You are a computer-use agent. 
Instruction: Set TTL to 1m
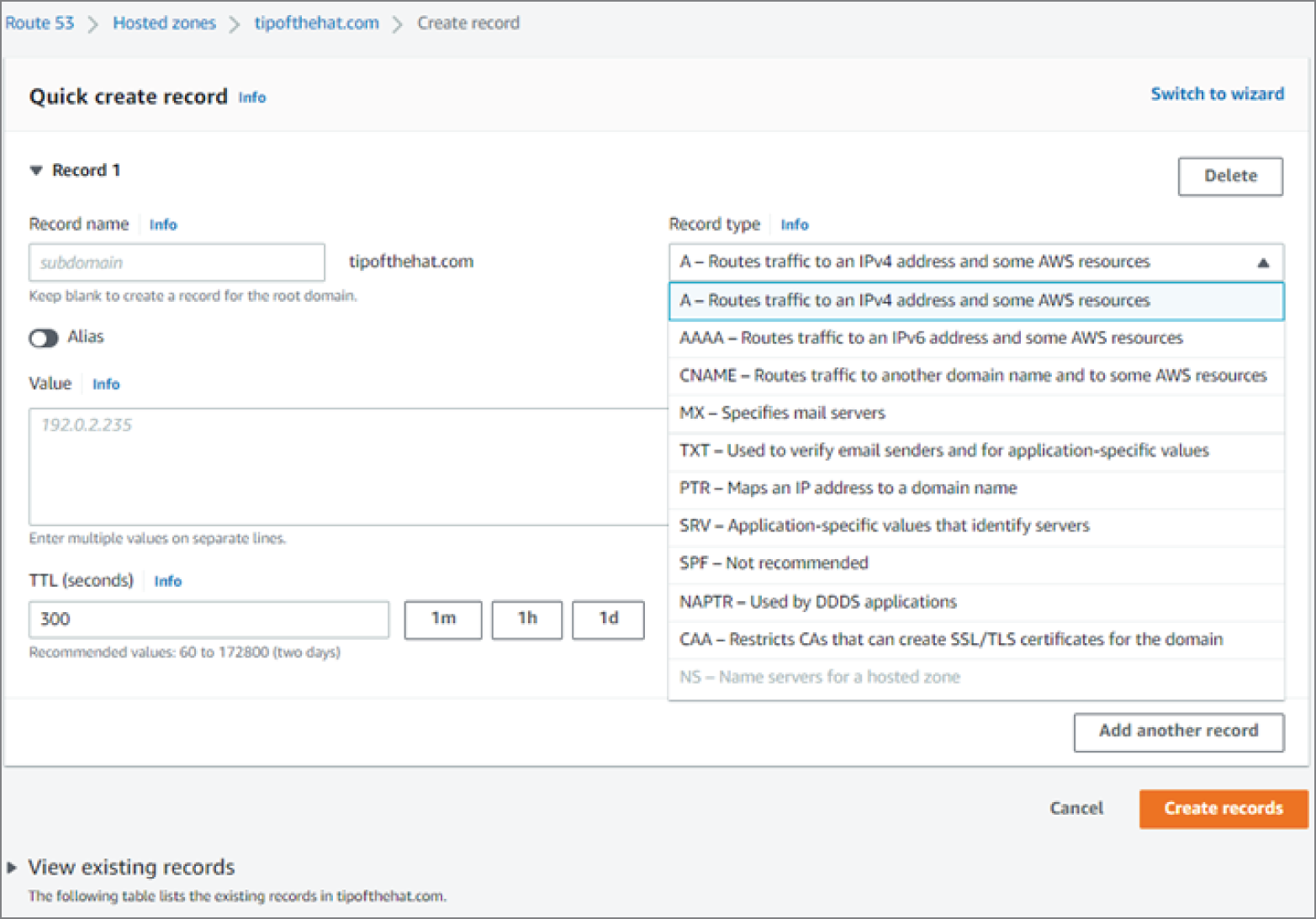(x=443, y=620)
